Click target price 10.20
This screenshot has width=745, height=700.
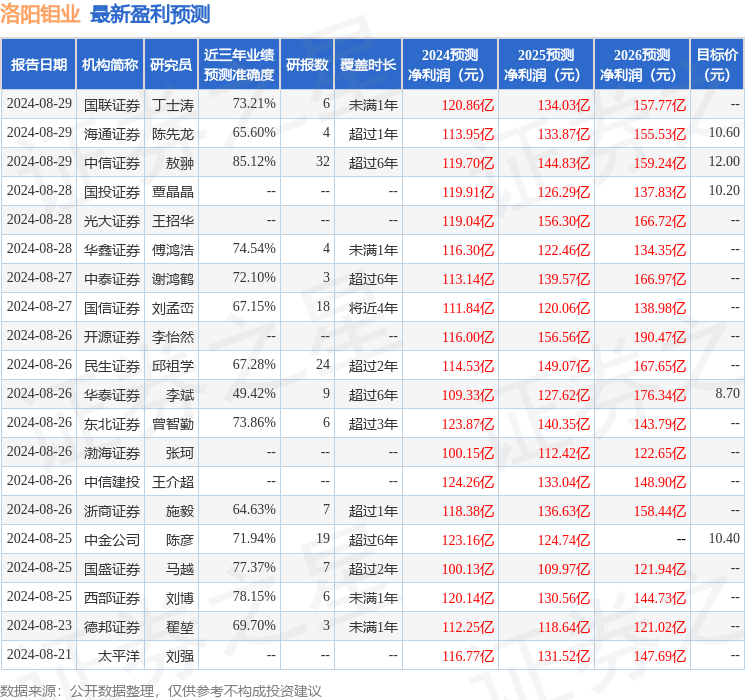[x=724, y=191]
